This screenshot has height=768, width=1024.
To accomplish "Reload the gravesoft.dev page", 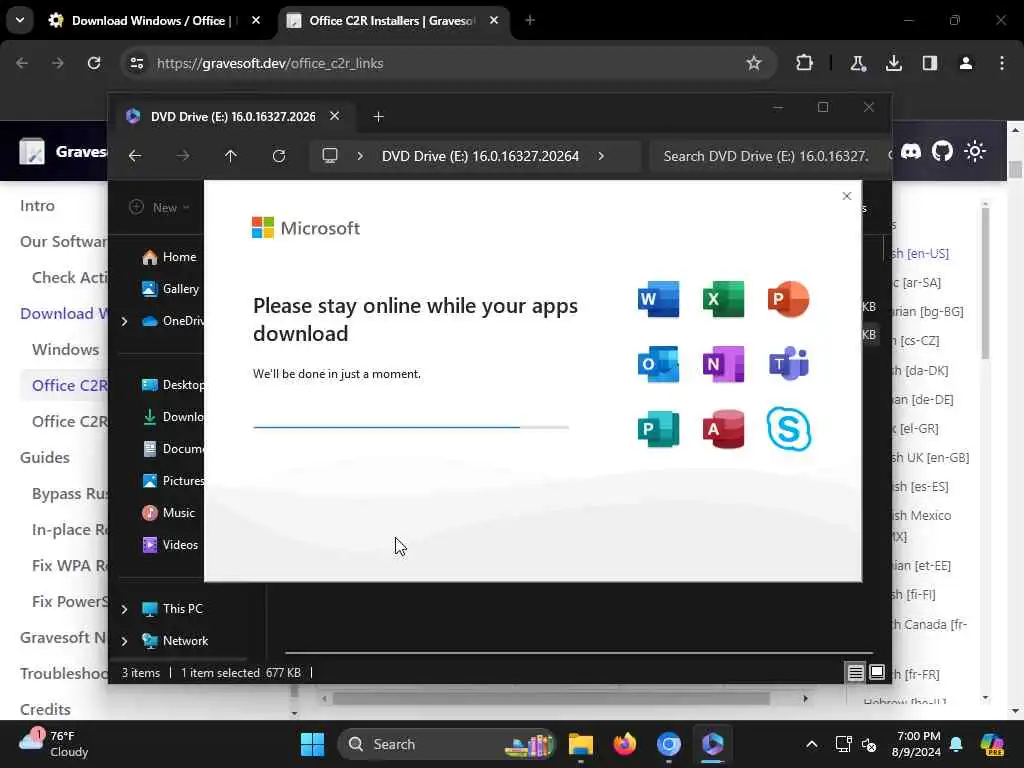I will (94, 63).
